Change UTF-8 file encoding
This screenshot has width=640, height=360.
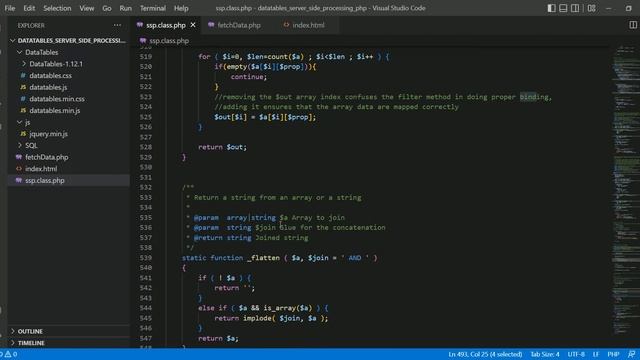pyautogui.click(x=576, y=354)
